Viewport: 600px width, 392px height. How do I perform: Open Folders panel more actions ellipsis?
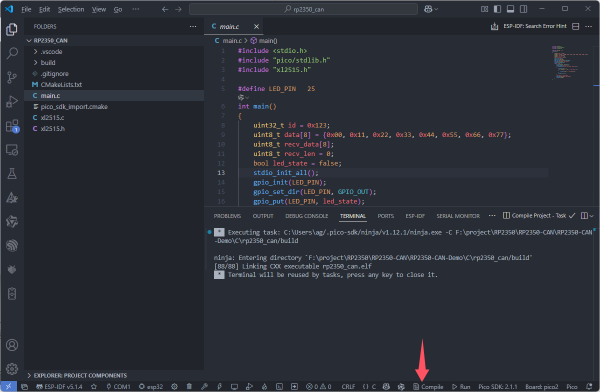click(193, 26)
